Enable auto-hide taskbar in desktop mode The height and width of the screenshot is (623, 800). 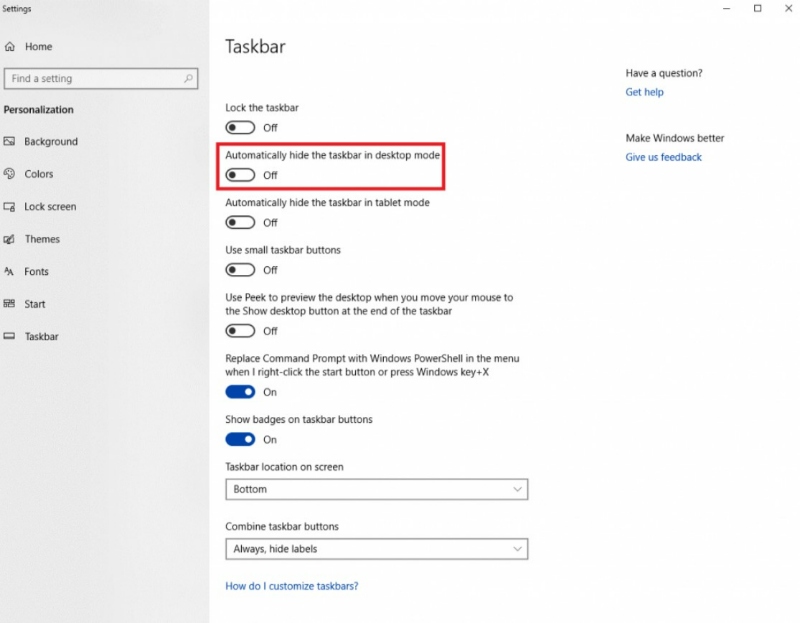(240, 175)
